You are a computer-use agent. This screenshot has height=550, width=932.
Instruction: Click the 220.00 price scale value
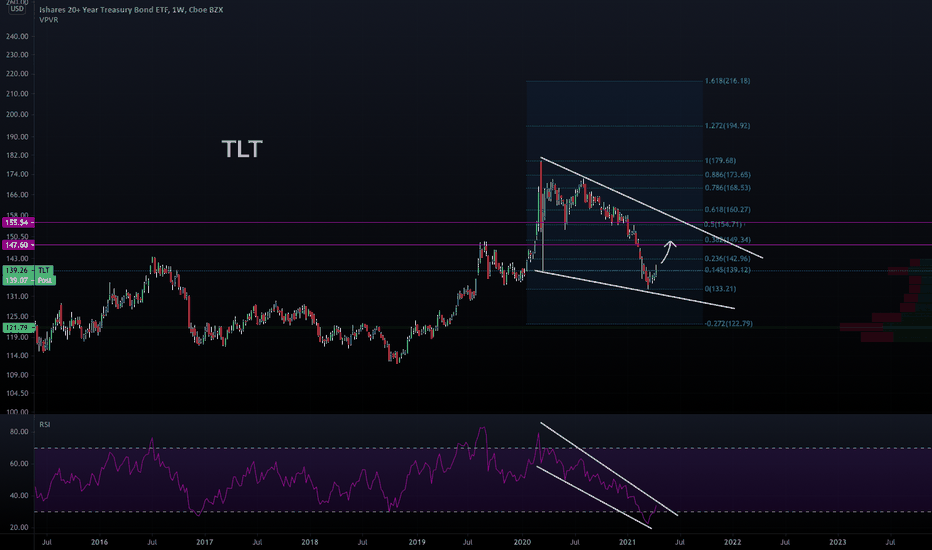(x=17, y=74)
